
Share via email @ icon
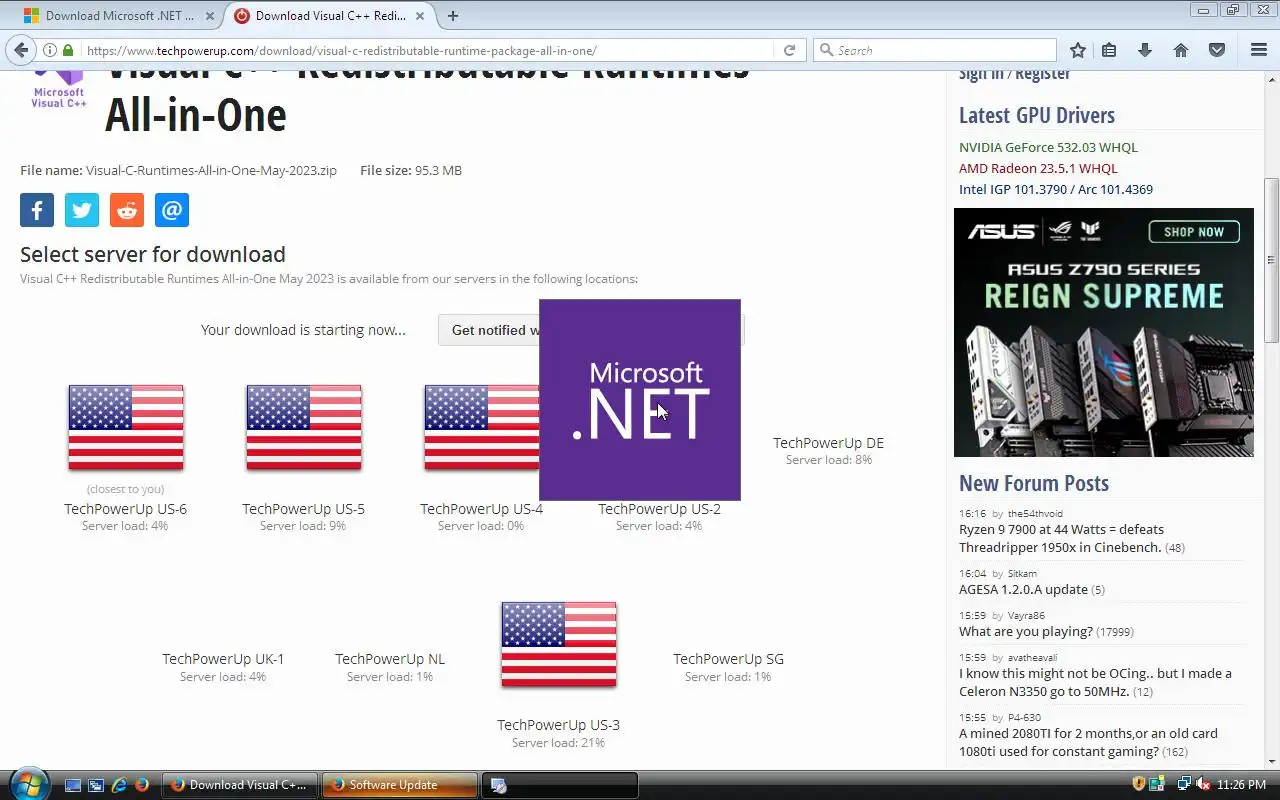click(x=172, y=210)
